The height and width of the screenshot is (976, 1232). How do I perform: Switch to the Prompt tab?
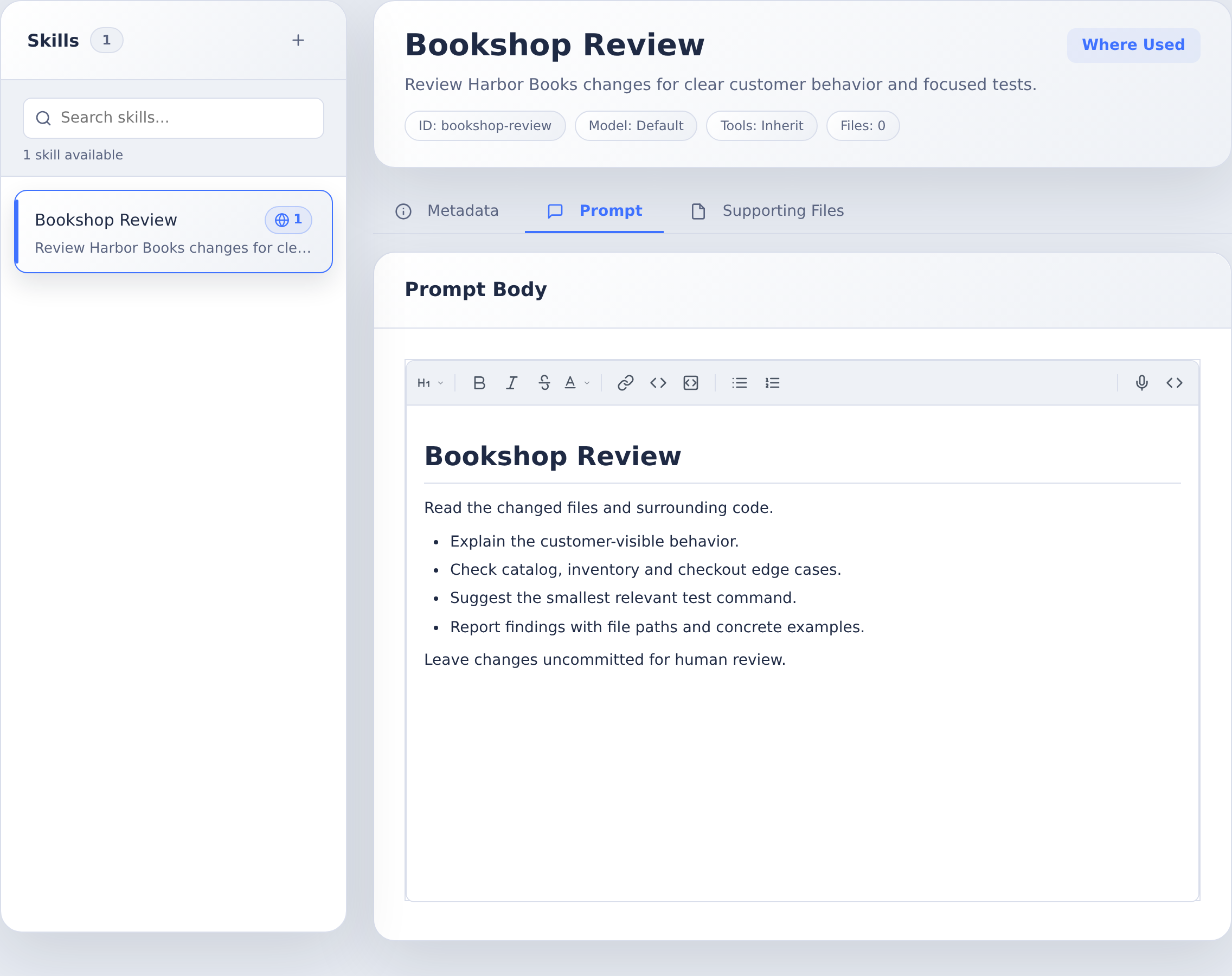[594, 211]
